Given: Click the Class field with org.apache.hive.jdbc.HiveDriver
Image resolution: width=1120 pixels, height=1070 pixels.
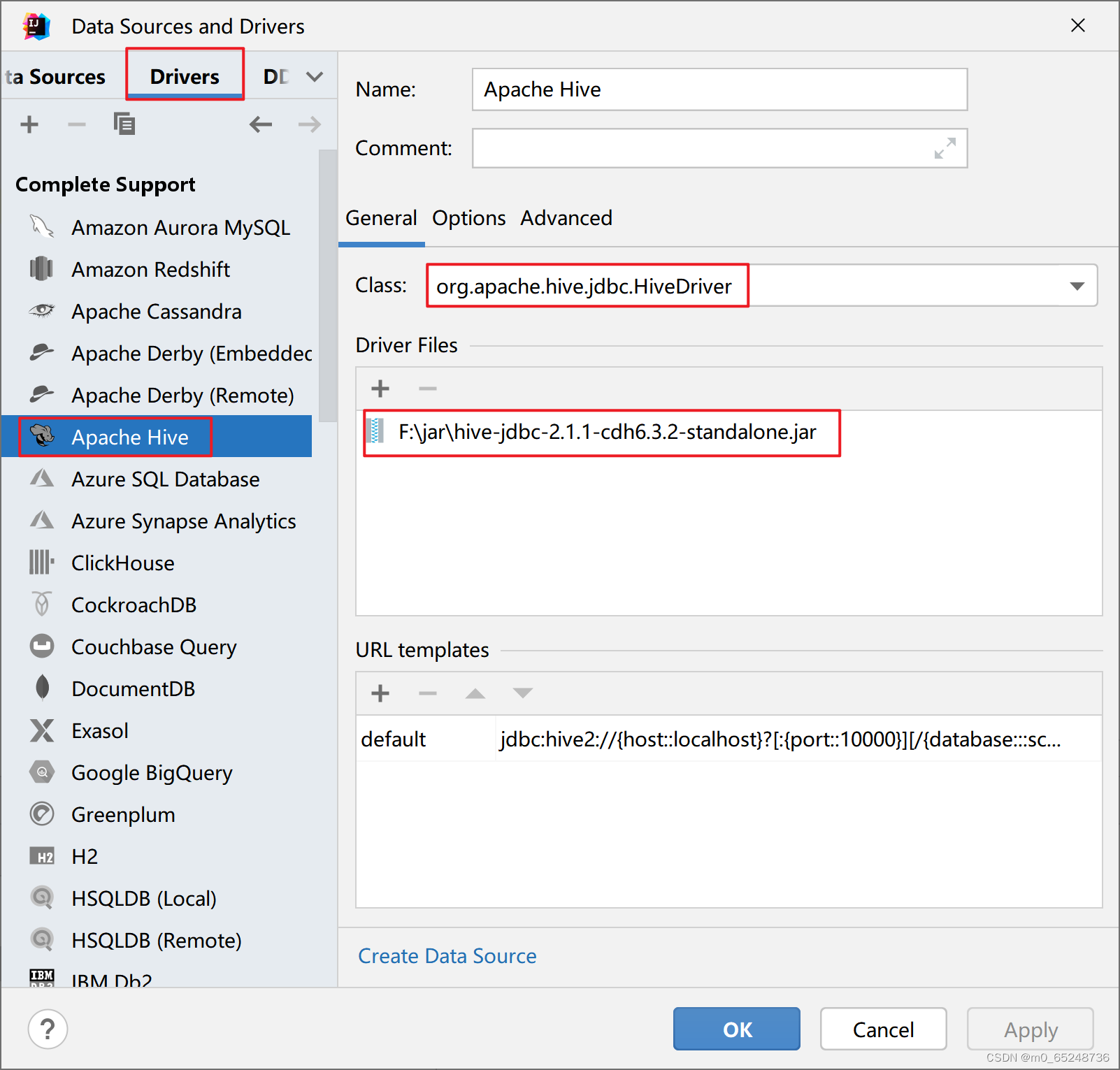Looking at the screenshot, I should tap(761, 286).
